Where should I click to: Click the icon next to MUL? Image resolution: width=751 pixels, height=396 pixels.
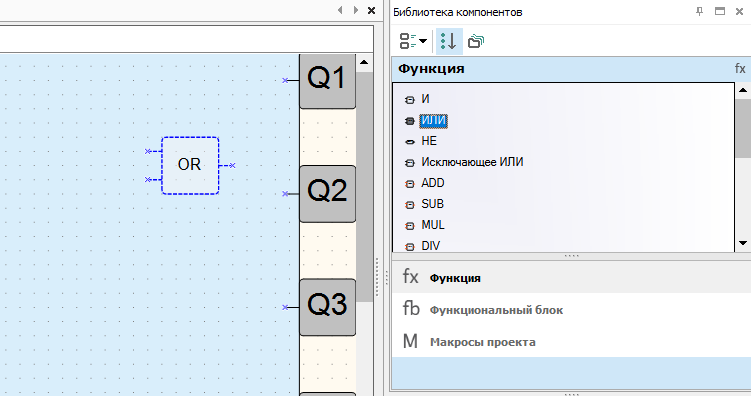click(410, 226)
